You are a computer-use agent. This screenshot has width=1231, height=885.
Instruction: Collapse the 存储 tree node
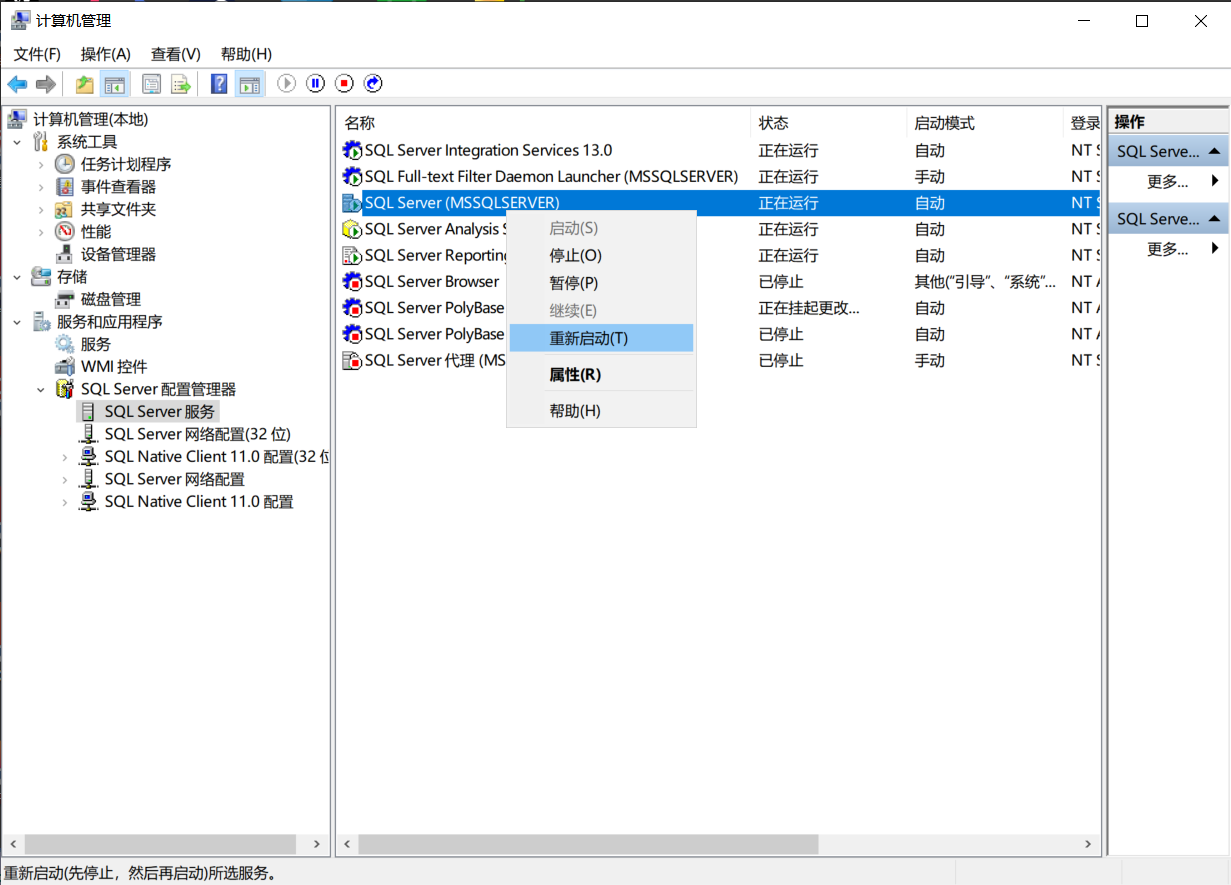(17, 277)
